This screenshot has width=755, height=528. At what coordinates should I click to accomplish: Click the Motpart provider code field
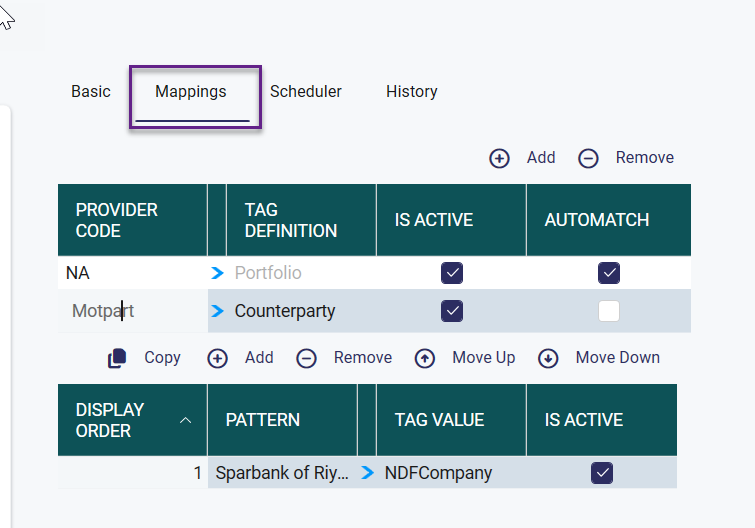click(x=132, y=311)
